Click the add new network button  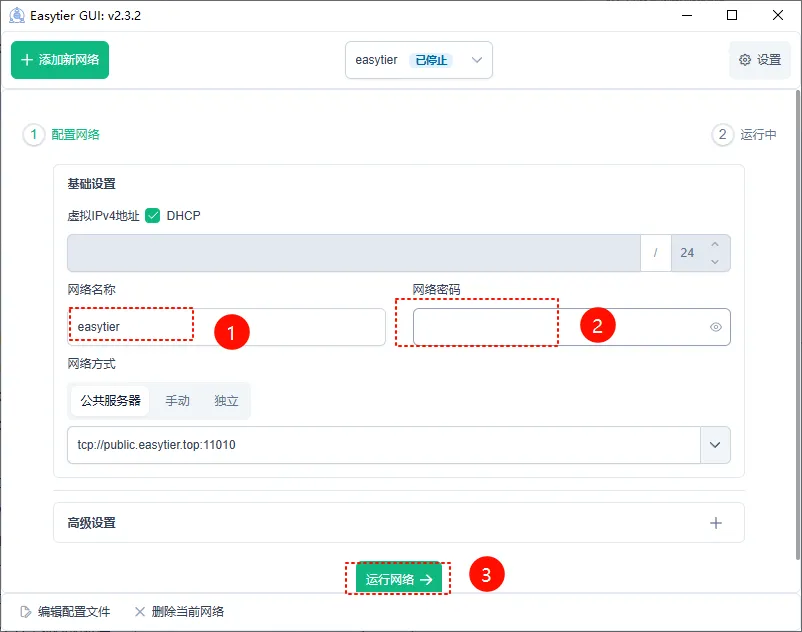60,60
